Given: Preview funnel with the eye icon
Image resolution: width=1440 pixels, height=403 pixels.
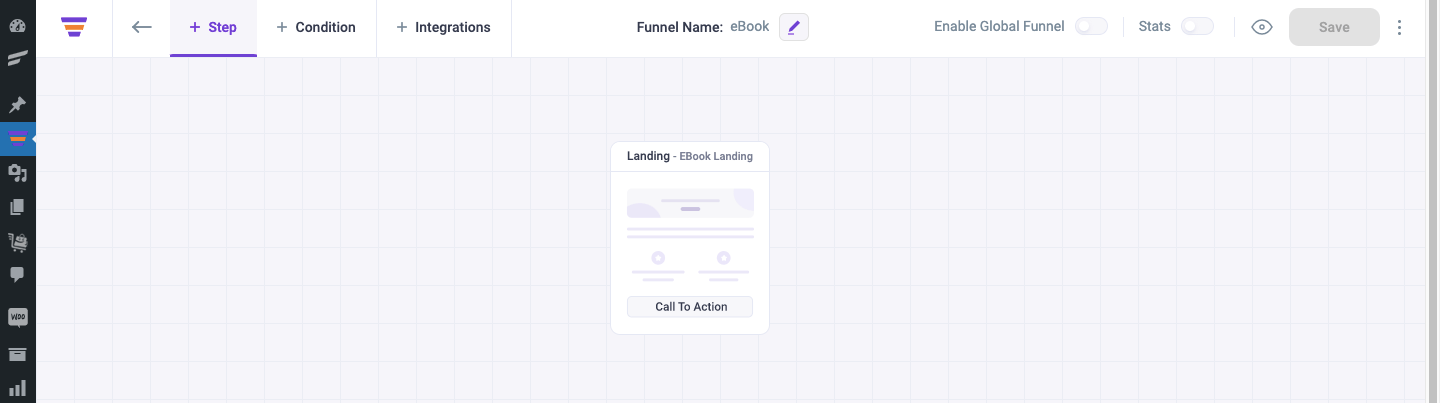Looking at the screenshot, I should 1262,27.
